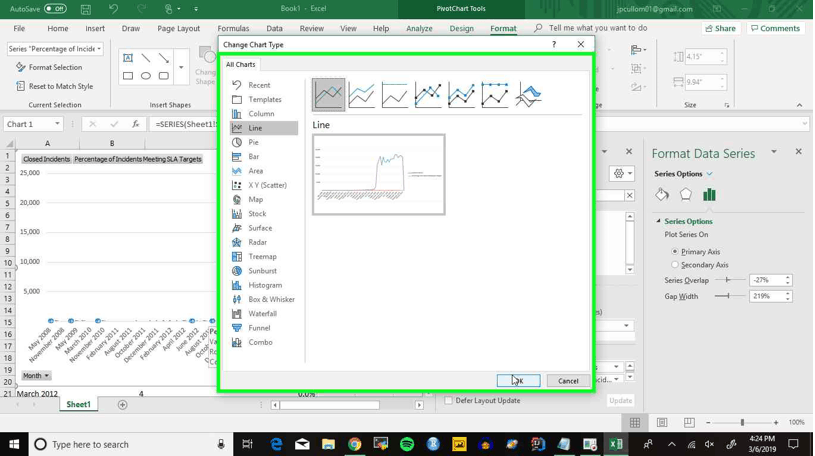Choose the Stacked Line chart subtype
The width and height of the screenshot is (815, 456).
click(x=362, y=95)
